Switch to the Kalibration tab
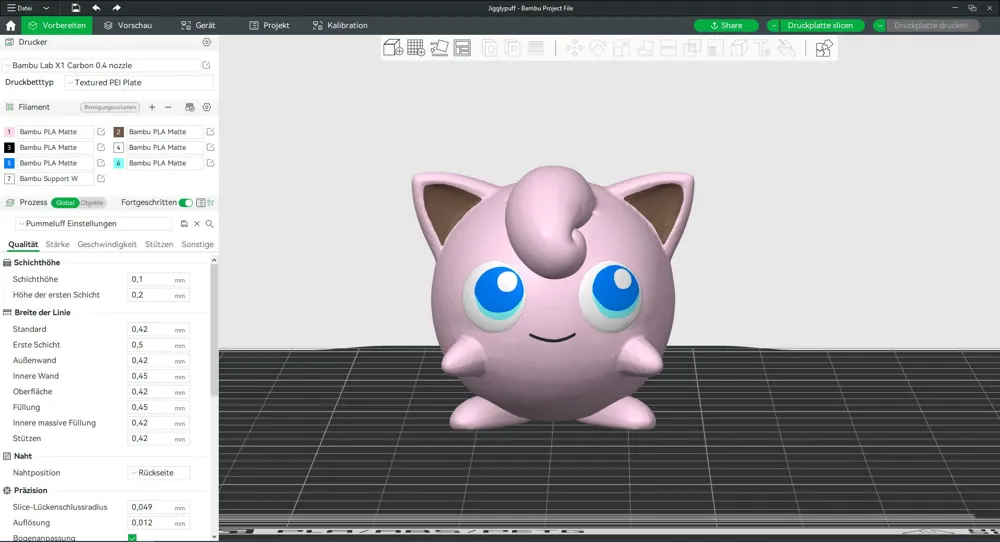This screenshot has height=542, width=1000. coord(340,26)
